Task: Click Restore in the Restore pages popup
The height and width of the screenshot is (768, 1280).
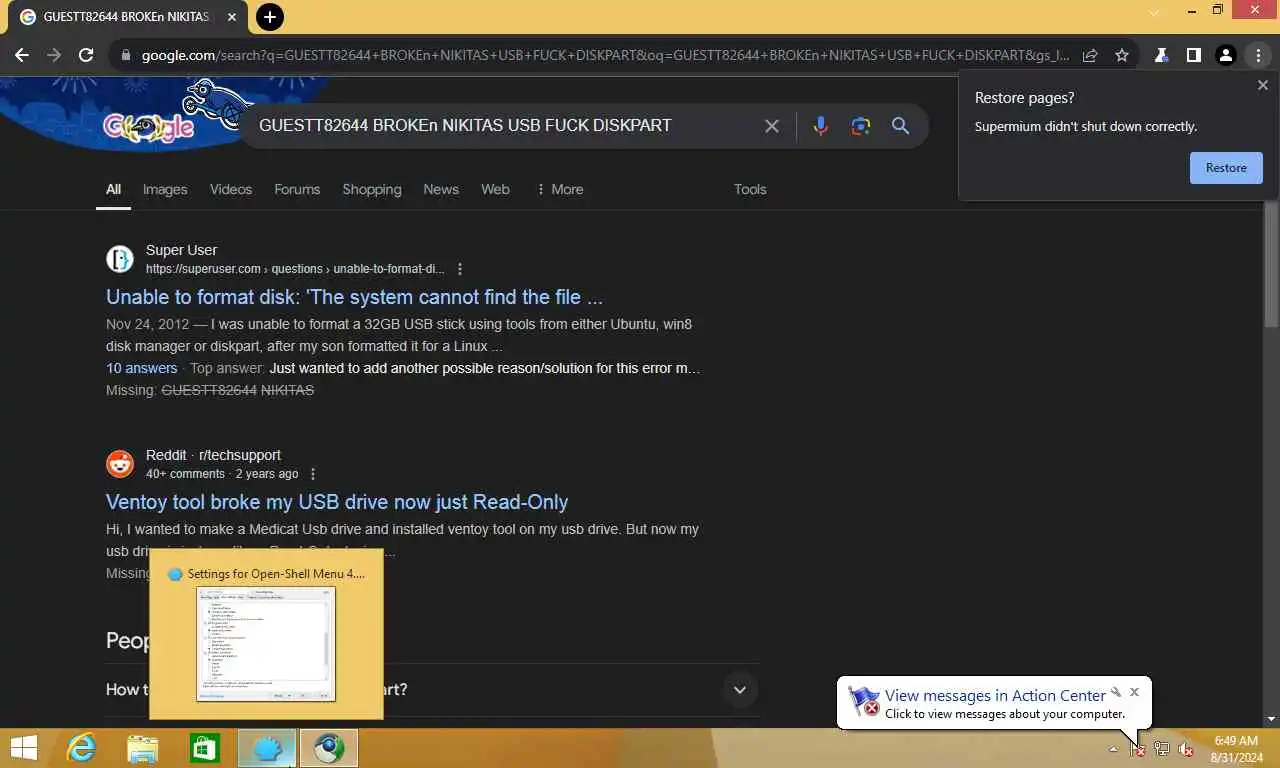Action: pos(1226,168)
